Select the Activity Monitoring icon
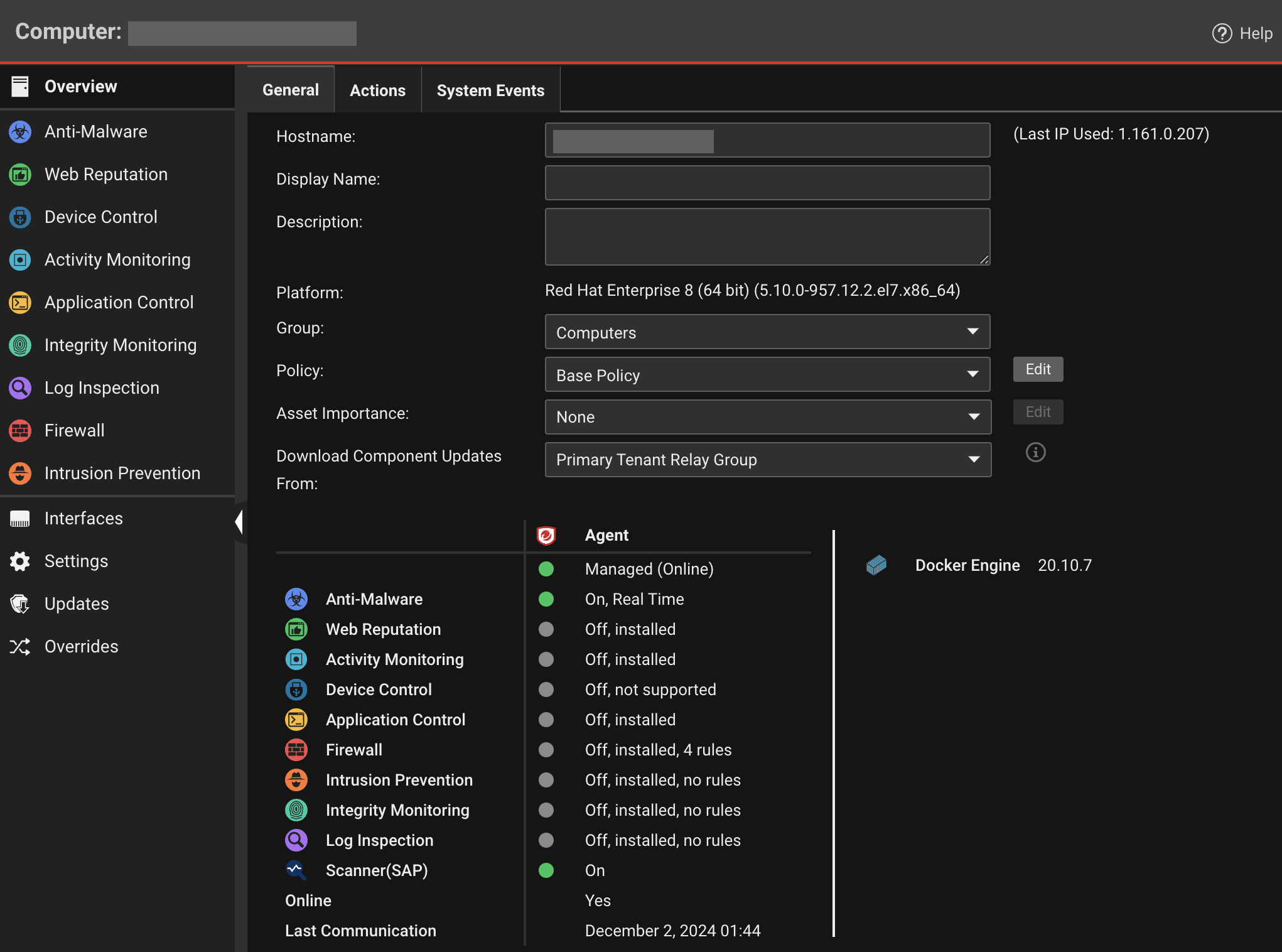 20,259
